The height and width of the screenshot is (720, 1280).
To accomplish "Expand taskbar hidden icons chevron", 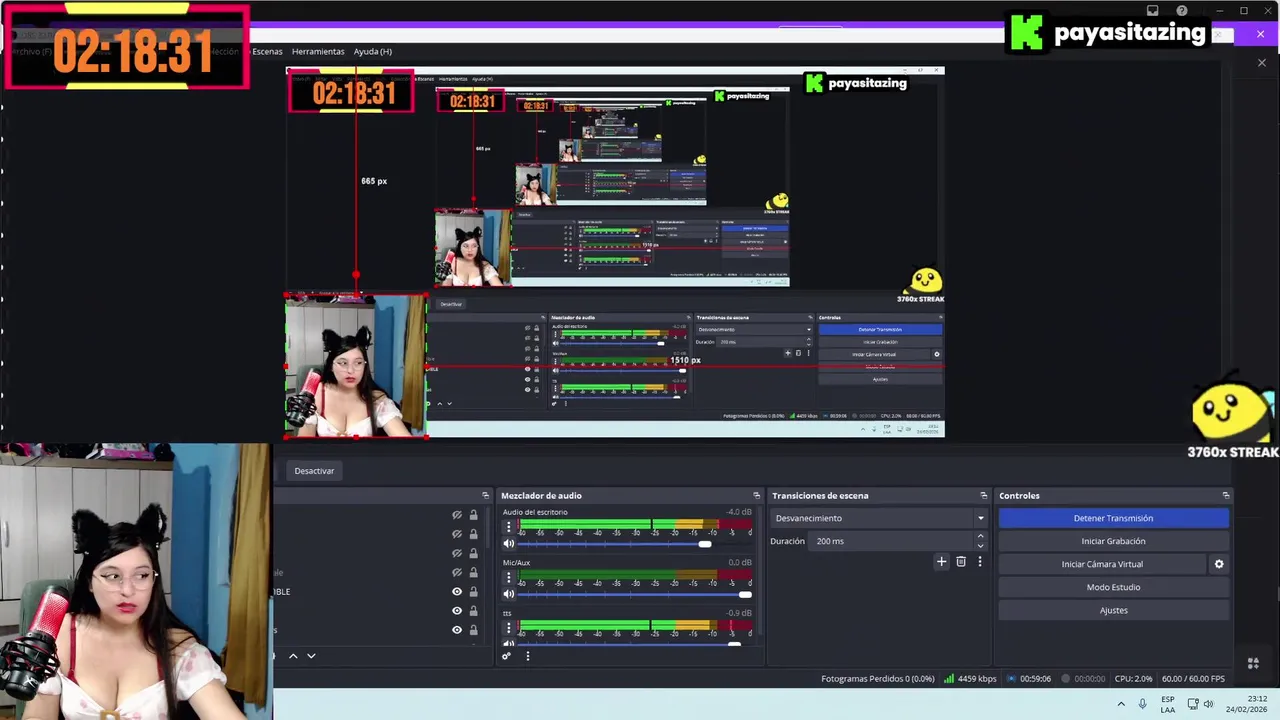I will tap(1121, 704).
